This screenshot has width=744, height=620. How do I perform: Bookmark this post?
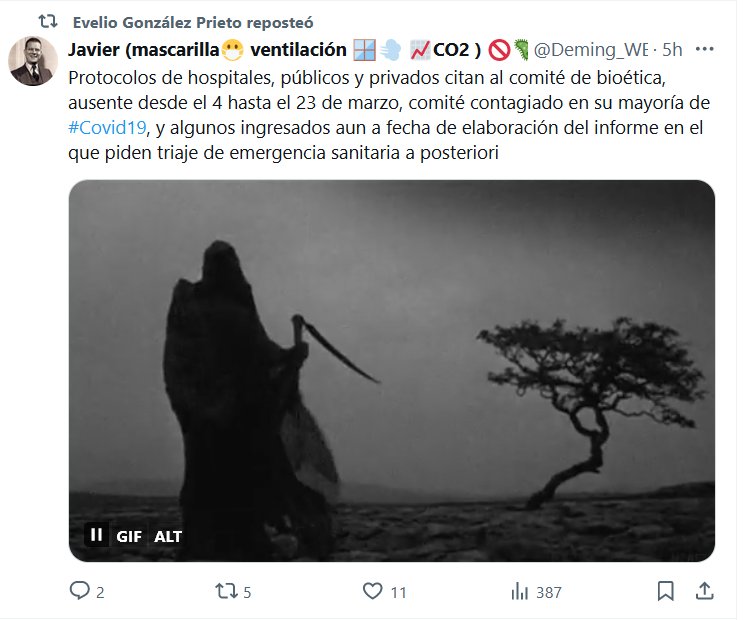665,592
